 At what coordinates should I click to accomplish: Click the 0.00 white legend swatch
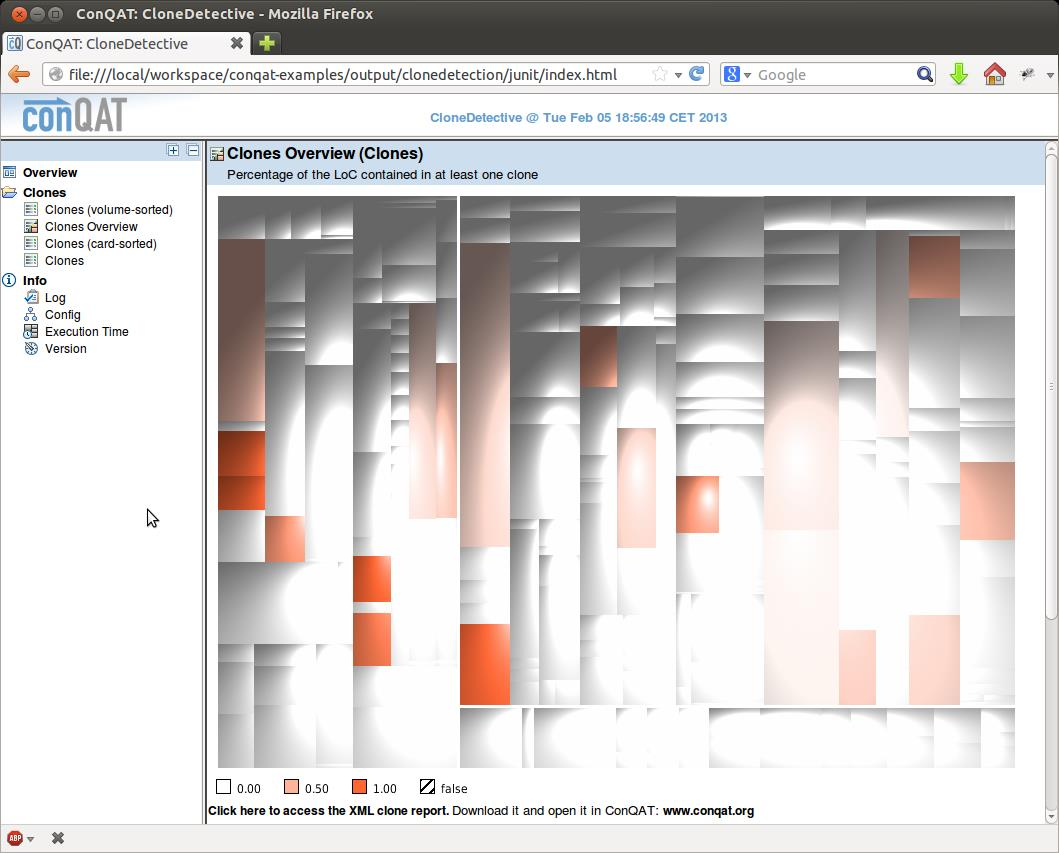click(x=224, y=787)
